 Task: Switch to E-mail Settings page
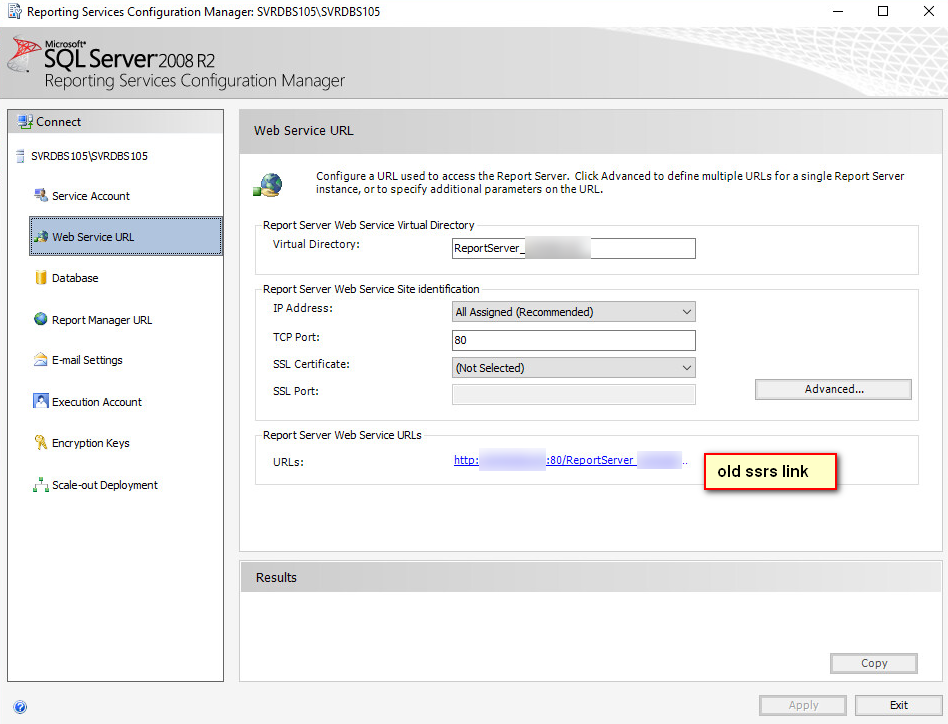[x=87, y=360]
